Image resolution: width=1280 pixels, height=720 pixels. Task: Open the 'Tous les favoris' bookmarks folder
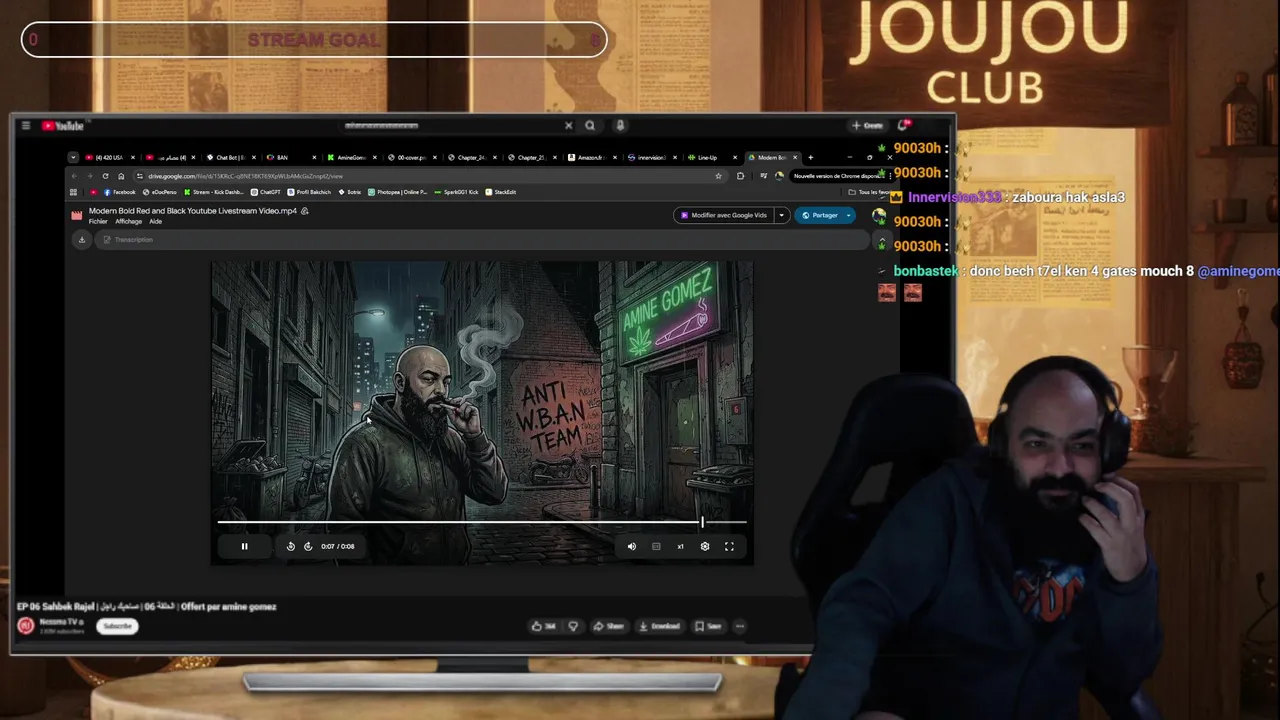coord(868,192)
